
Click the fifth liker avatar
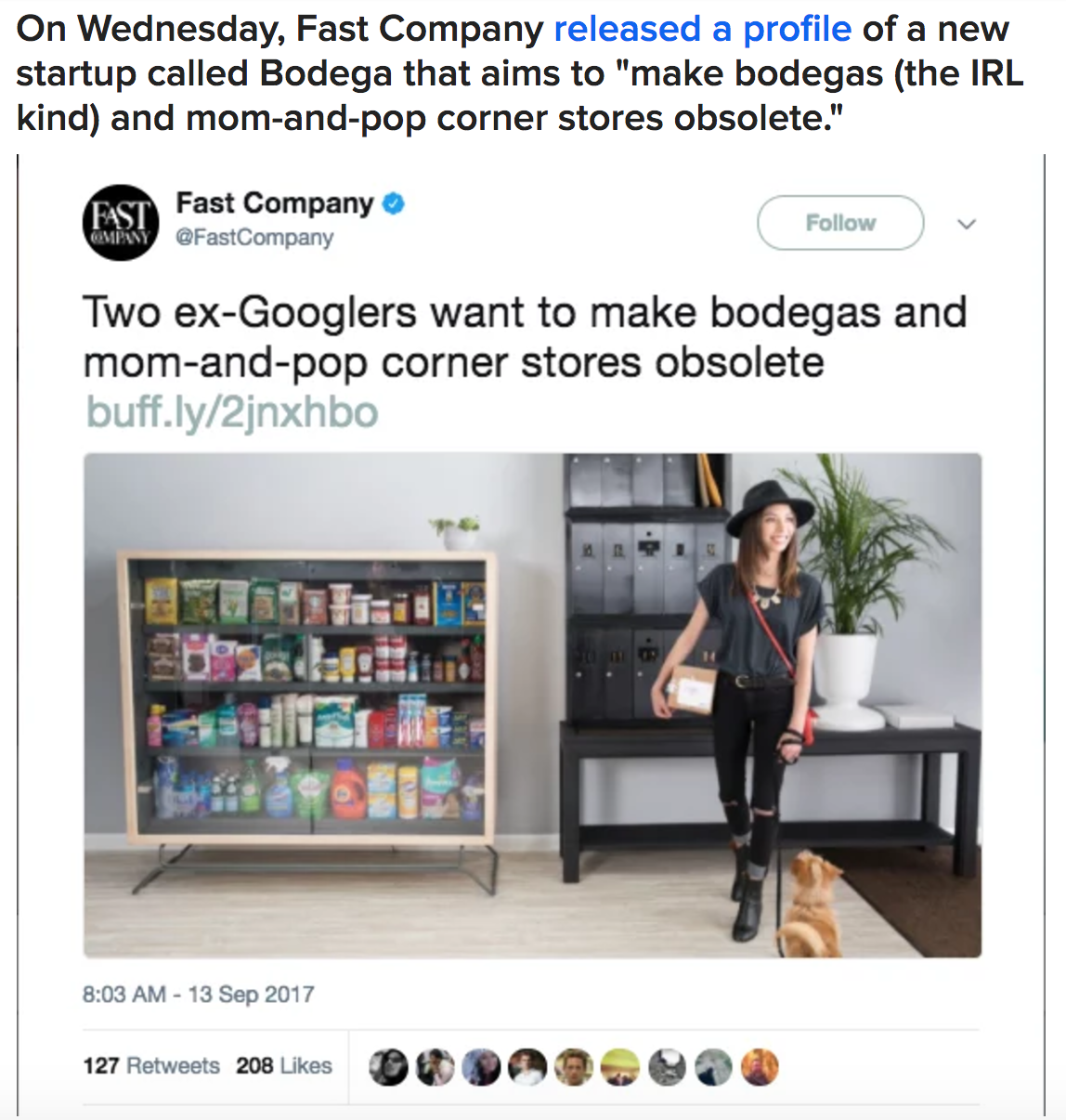[x=574, y=1067]
